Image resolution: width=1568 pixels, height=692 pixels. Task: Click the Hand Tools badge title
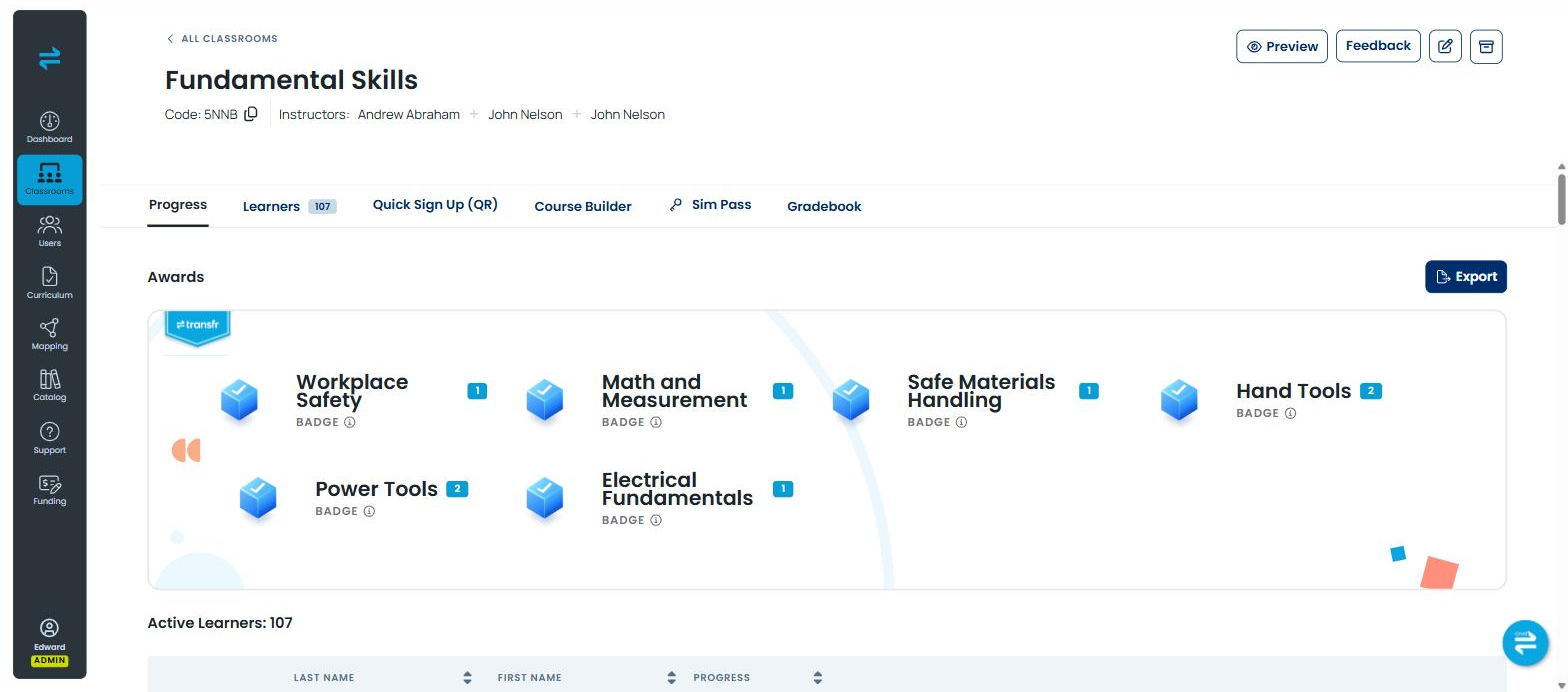(x=1293, y=391)
